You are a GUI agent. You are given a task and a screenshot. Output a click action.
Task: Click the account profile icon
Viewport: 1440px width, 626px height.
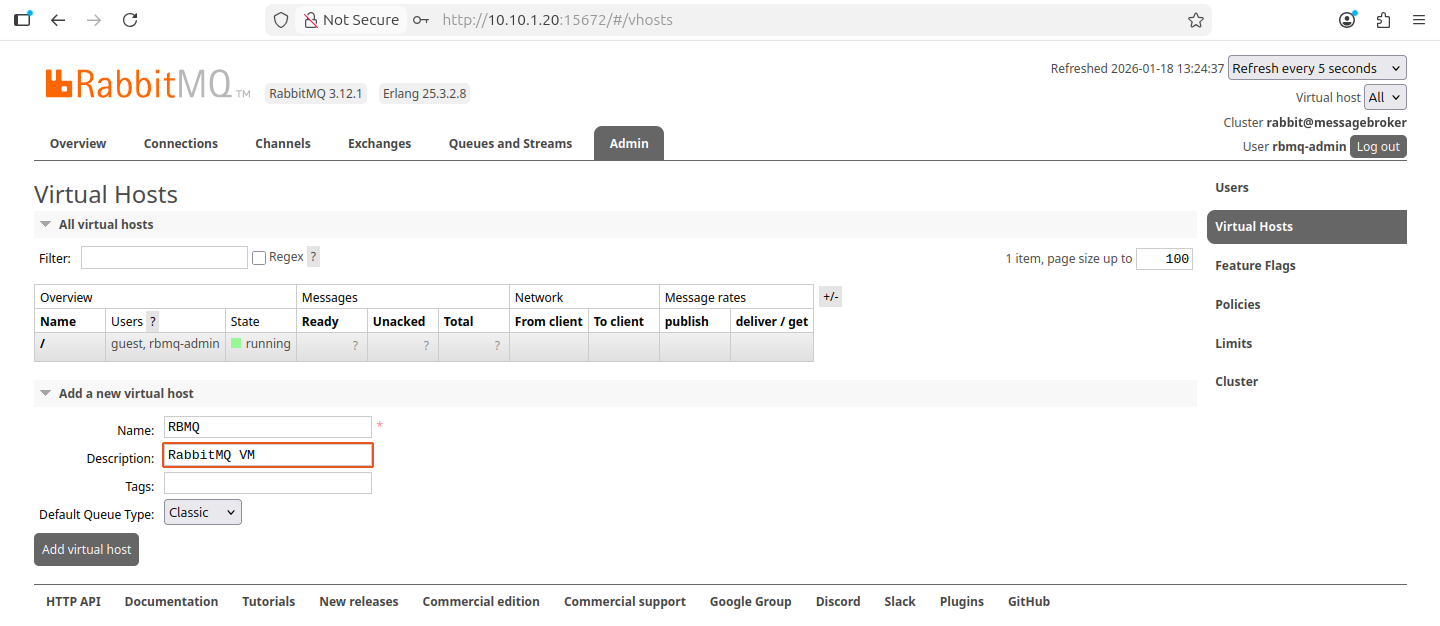coord(1347,20)
